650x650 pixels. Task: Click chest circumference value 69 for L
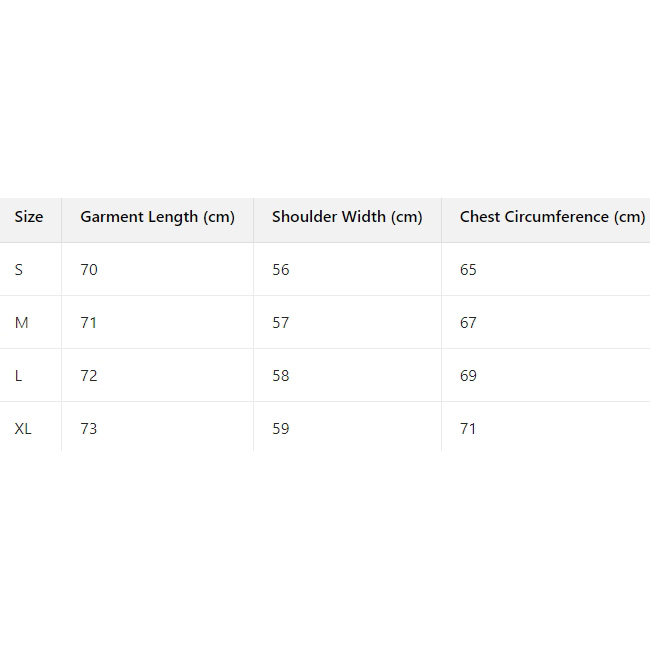pos(469,376)
